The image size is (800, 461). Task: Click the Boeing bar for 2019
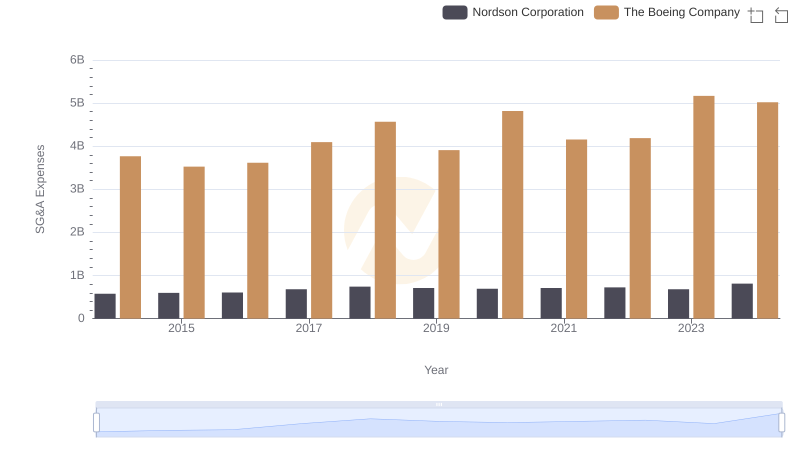tap(449, 234)
